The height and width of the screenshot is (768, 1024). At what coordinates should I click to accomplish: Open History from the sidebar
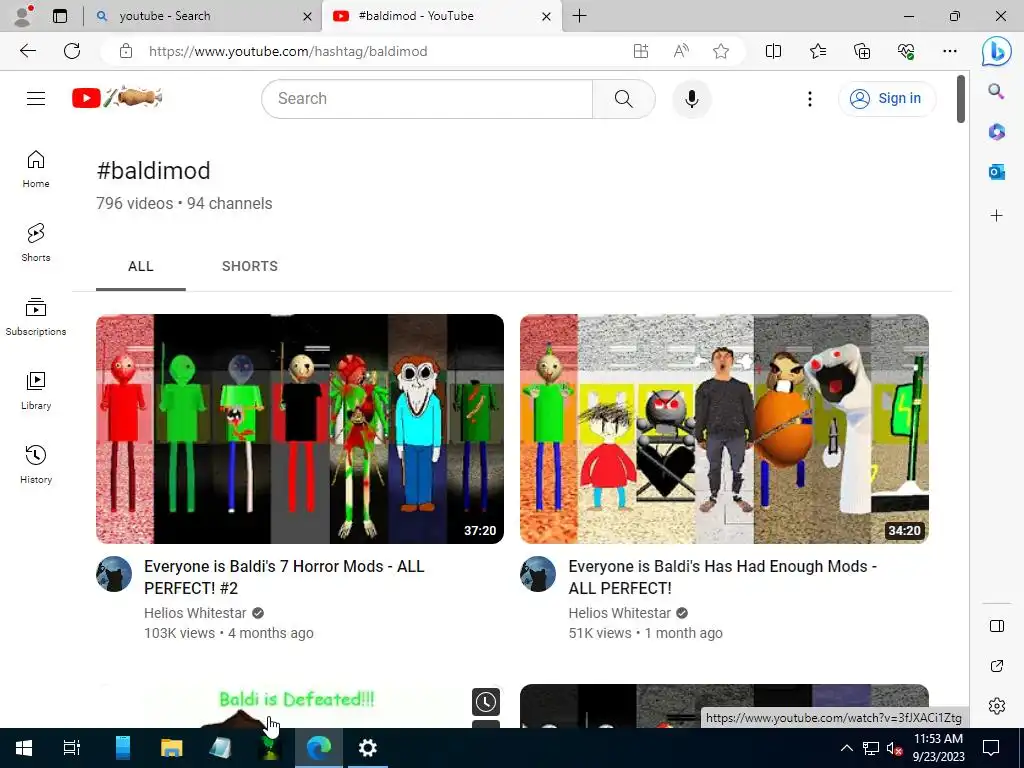36,464
